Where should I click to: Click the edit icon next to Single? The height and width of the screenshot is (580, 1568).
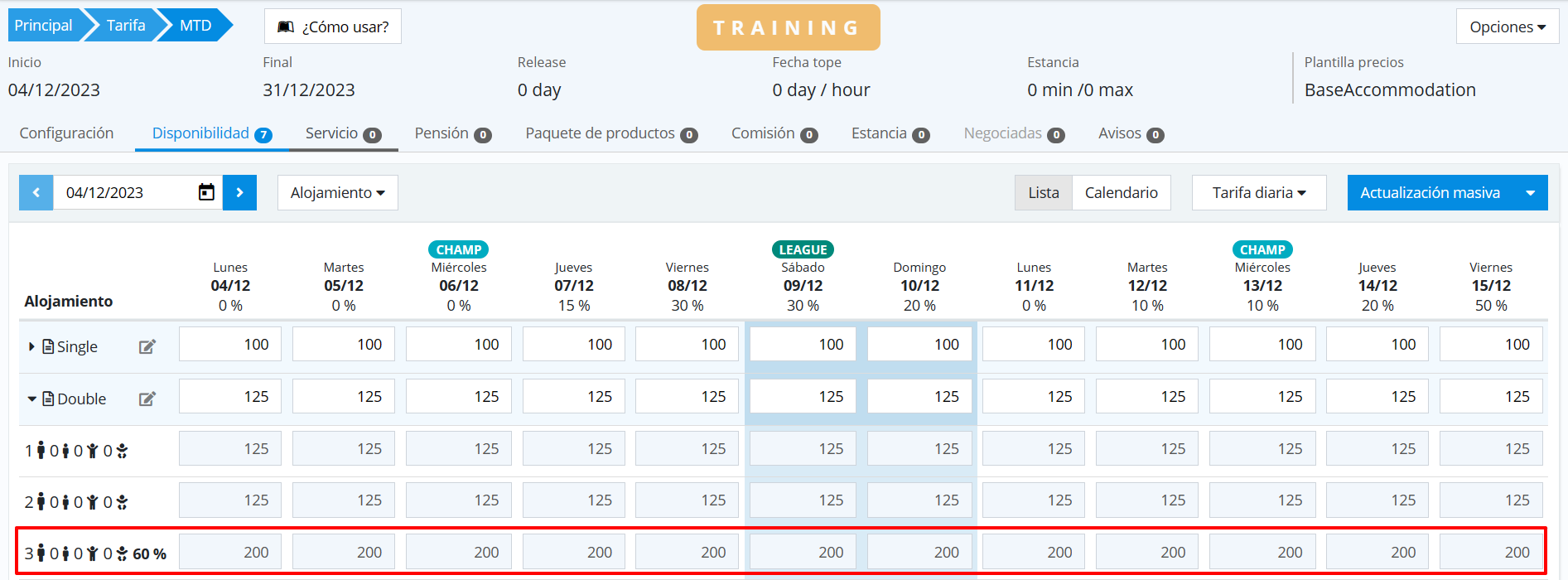(147, 346)
